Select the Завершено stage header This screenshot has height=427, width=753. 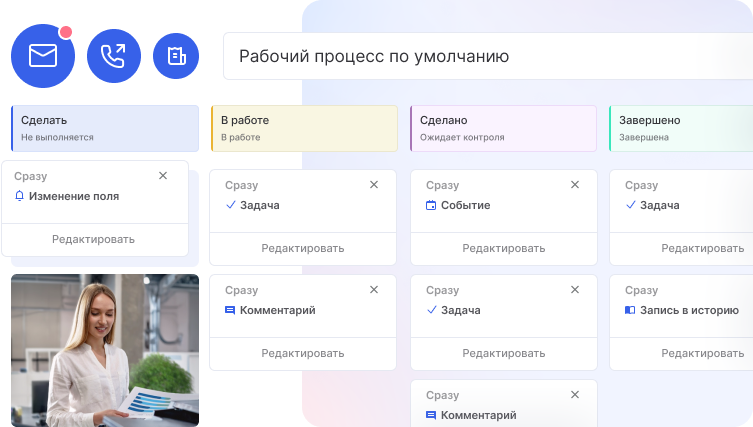[680, 128]
